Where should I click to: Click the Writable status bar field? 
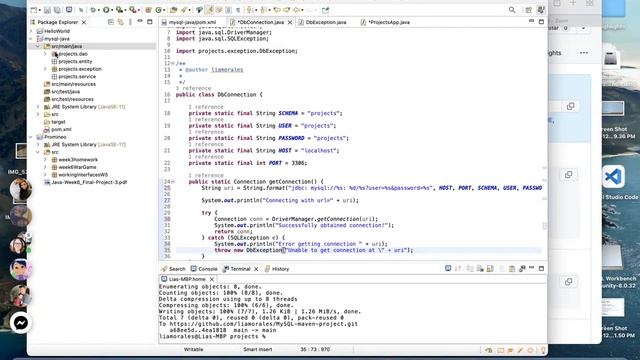click(x=193, y=350)
